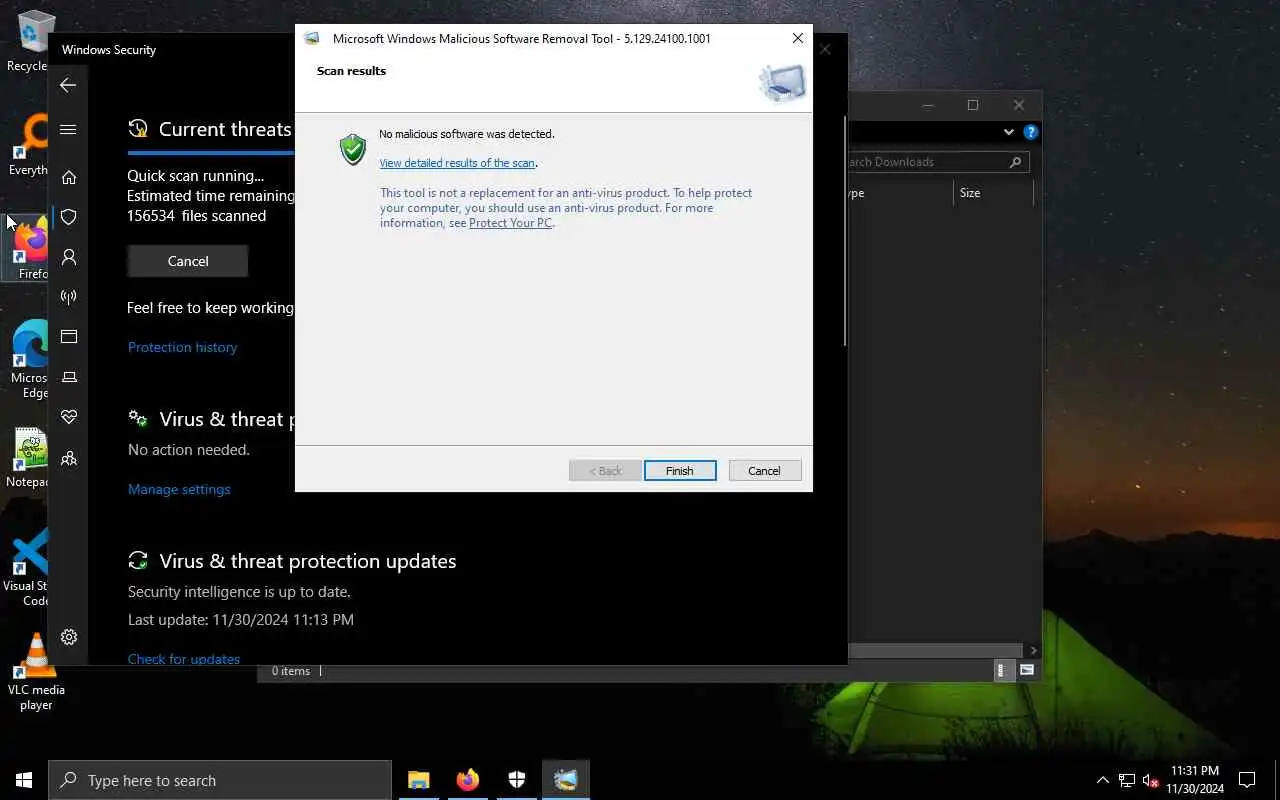Open the 'Protect Your PC' link
The image size is (1280, 800).
[x=510, y=223]
